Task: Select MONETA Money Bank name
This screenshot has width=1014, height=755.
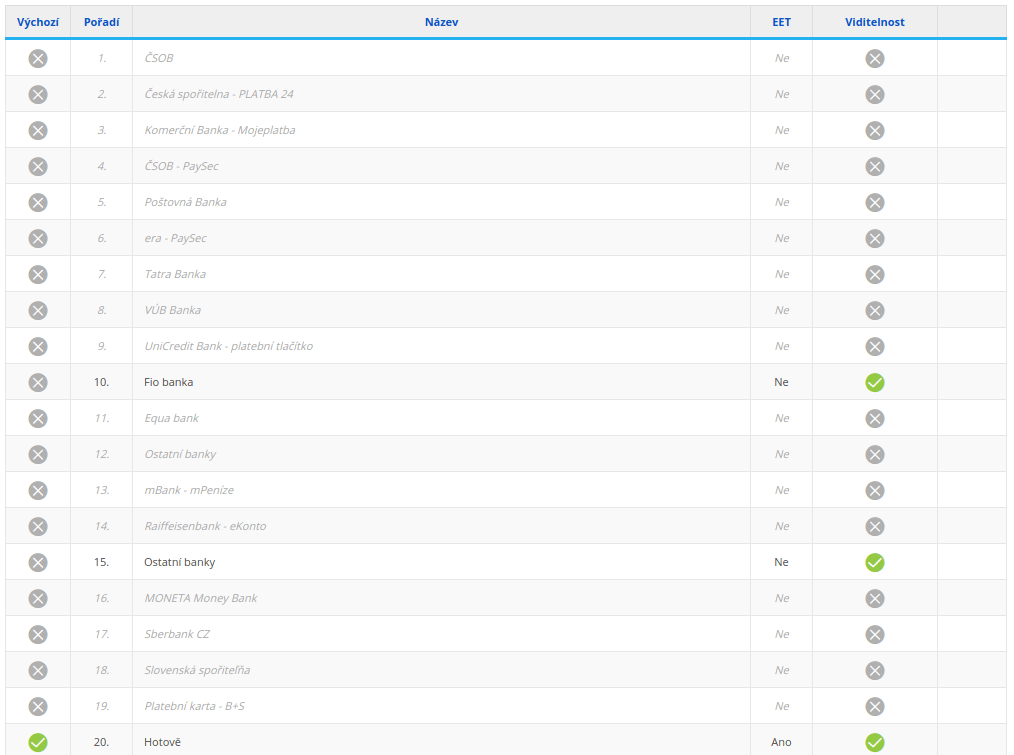Action: point(201,598)
